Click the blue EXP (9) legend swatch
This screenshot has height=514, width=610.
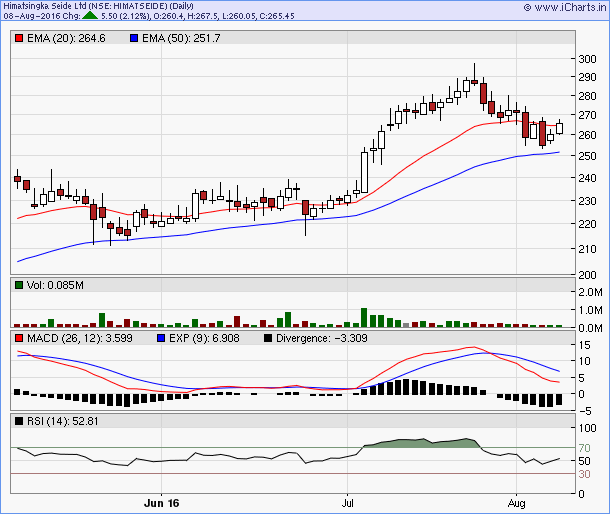161,338
